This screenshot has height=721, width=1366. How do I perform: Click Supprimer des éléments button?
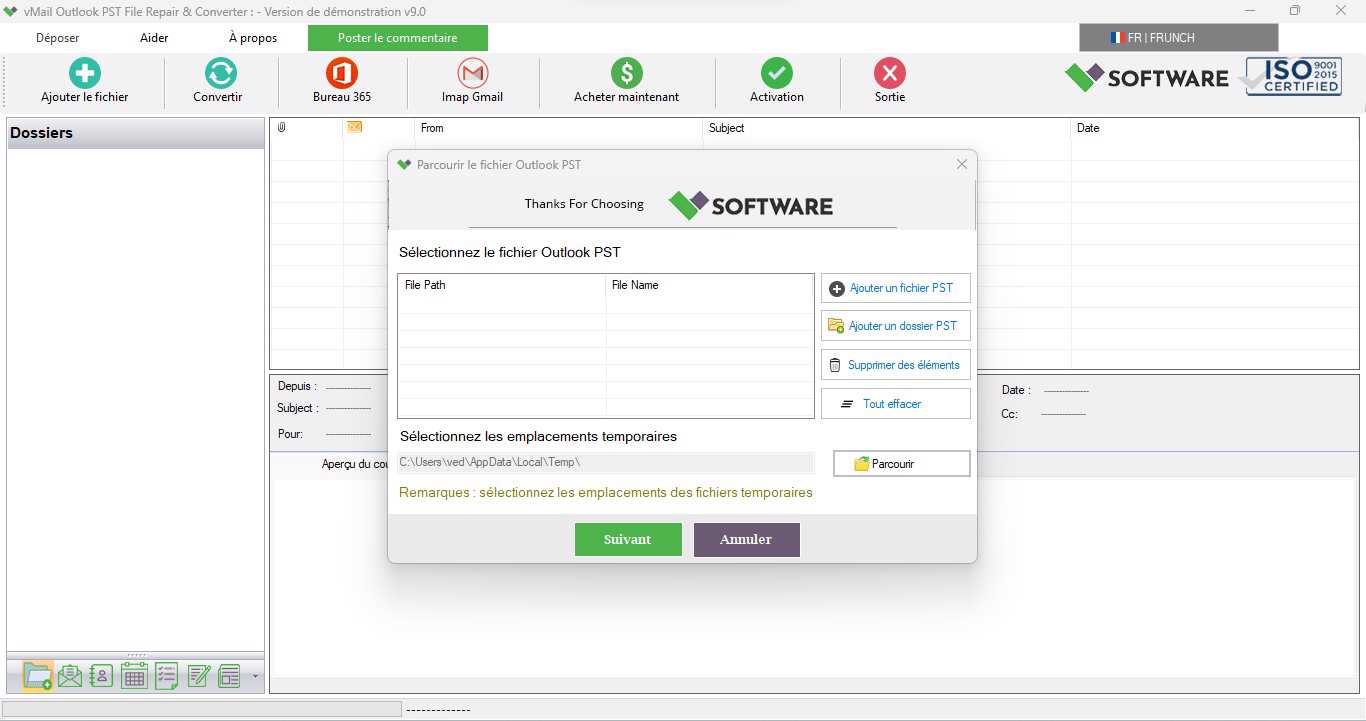(896, 365)
